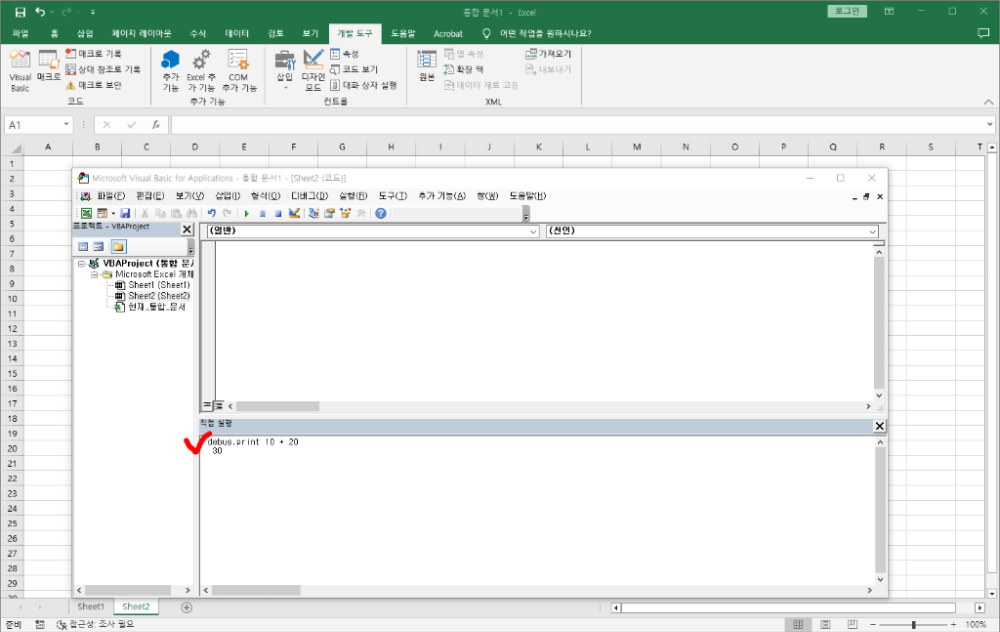Save the project in VBA toolbar

point(125,213)
